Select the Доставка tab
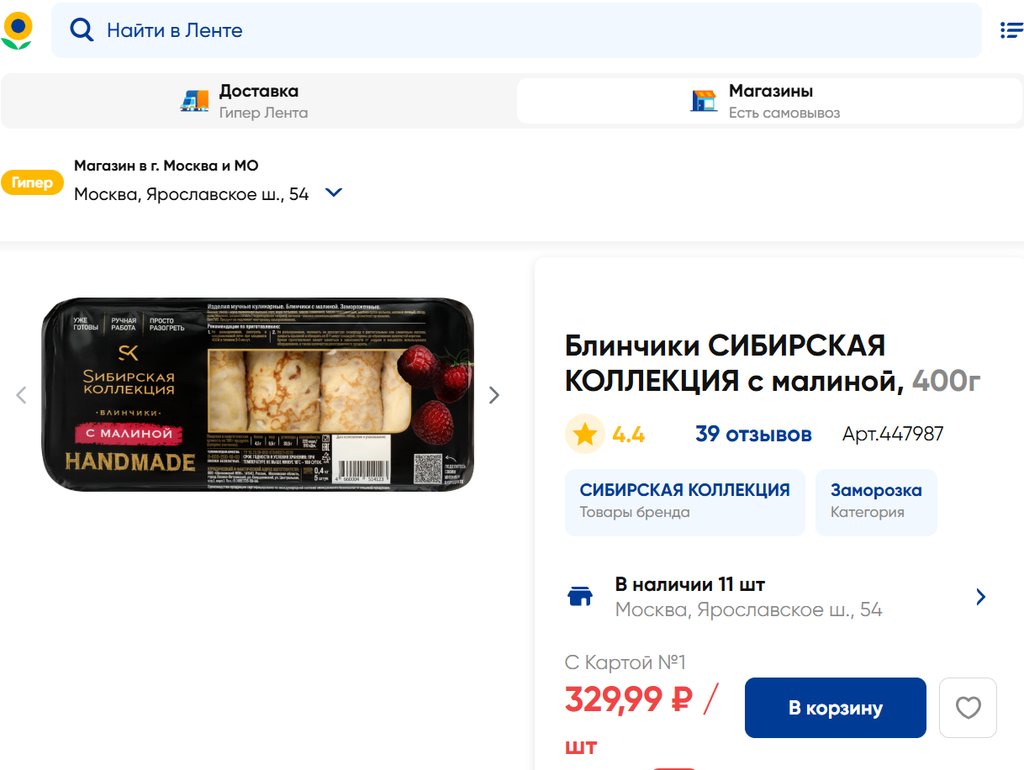1024x770 pixels. tap(259, 101)
